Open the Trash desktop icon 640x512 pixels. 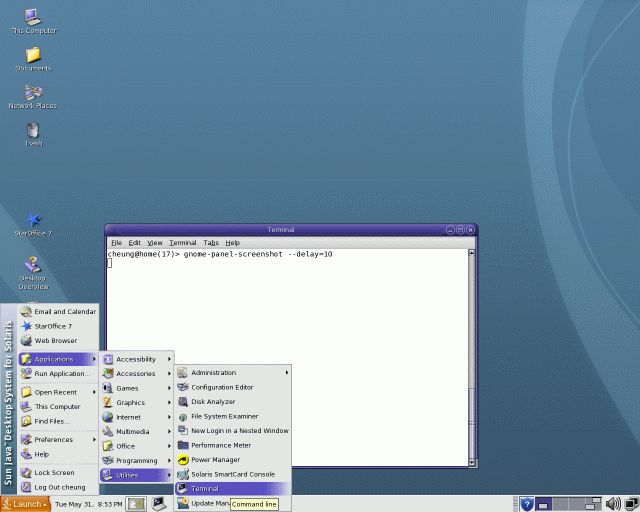pyautogui.click(x=33, y=134)
